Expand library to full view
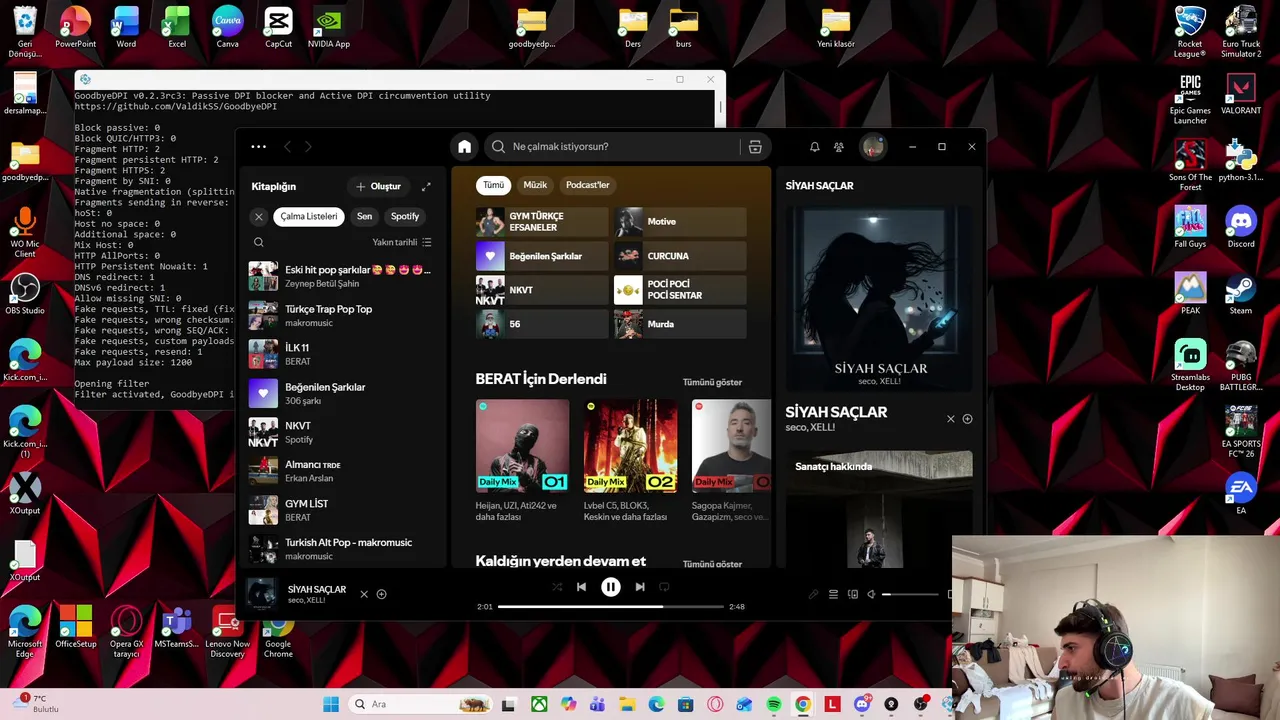The image size is (1280, 720). click(426, 186)
